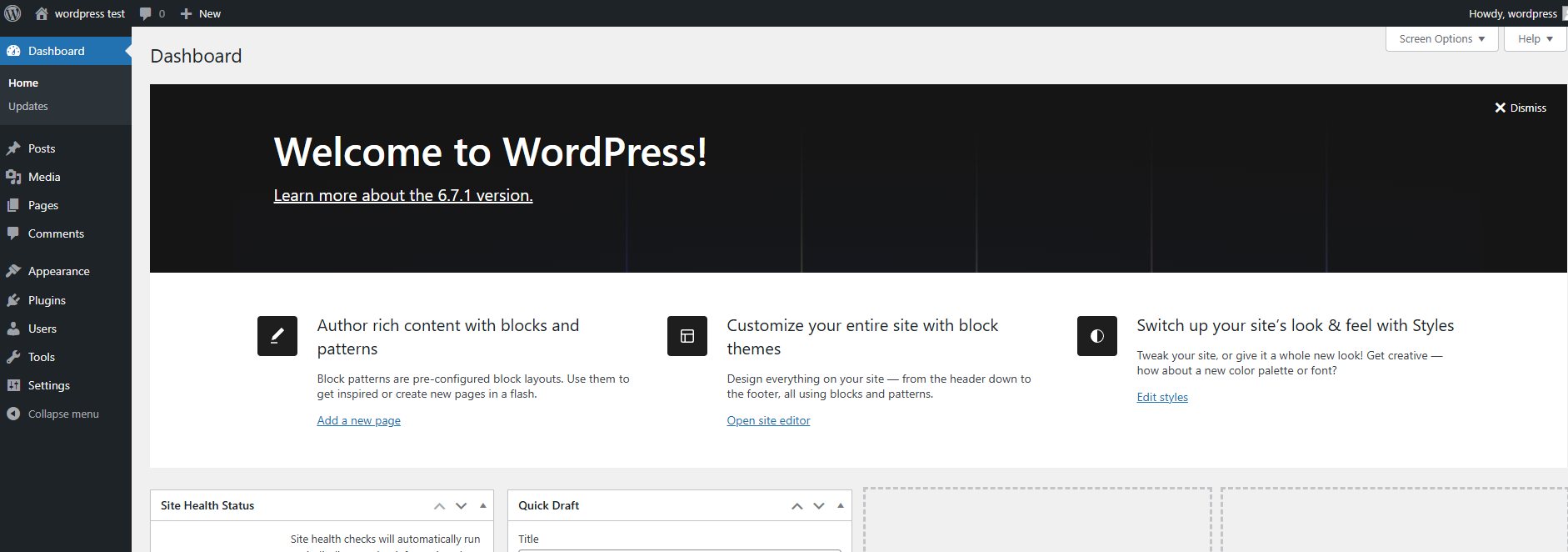
Task: Click the Site Health Status widget title
Action: point(207,505)
